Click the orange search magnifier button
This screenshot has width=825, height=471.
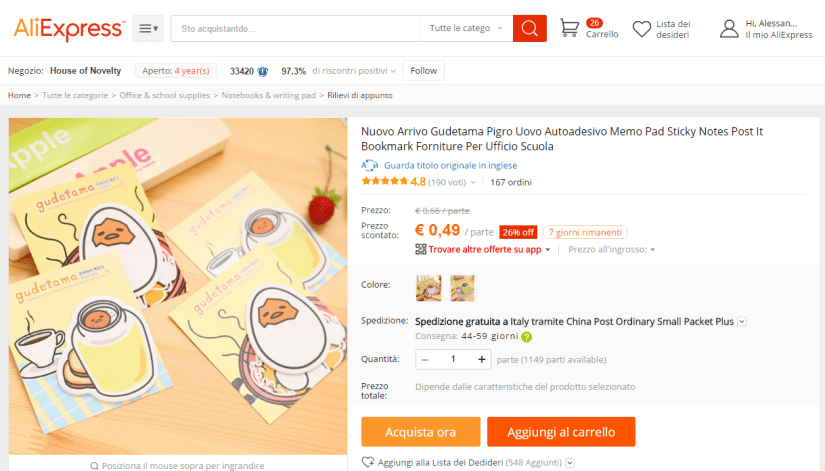click(529, 28)
